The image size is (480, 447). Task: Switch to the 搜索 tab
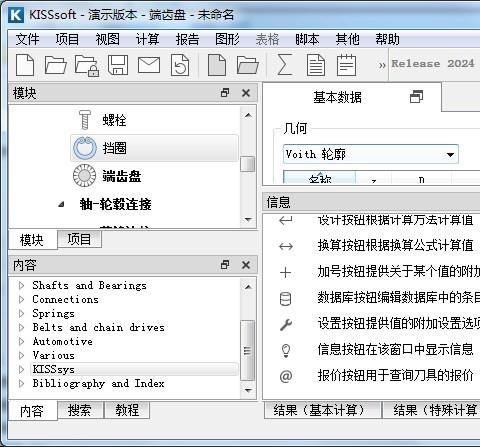coord(80,410)
